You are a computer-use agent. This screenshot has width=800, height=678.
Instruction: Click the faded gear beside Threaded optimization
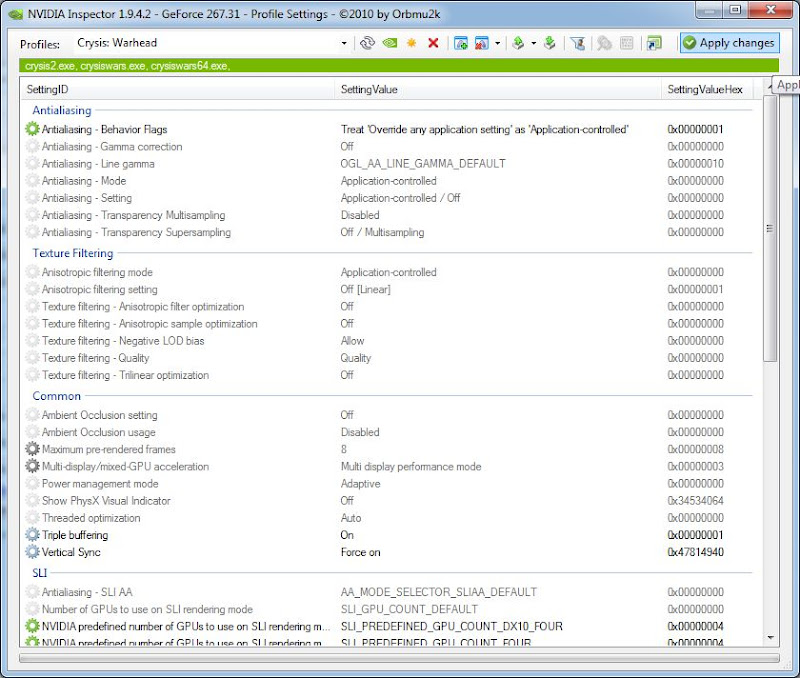[x=32, y=518]
